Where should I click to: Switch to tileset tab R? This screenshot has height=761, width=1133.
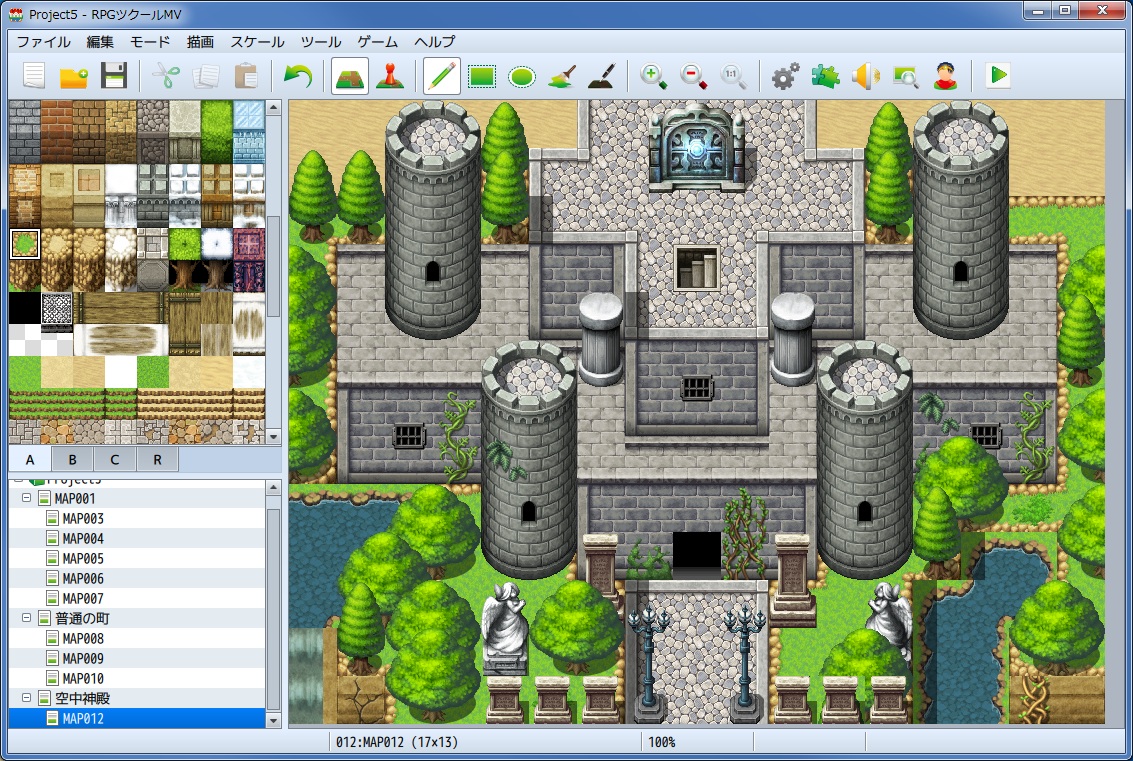pyautogui.click(x=157, y=460)
